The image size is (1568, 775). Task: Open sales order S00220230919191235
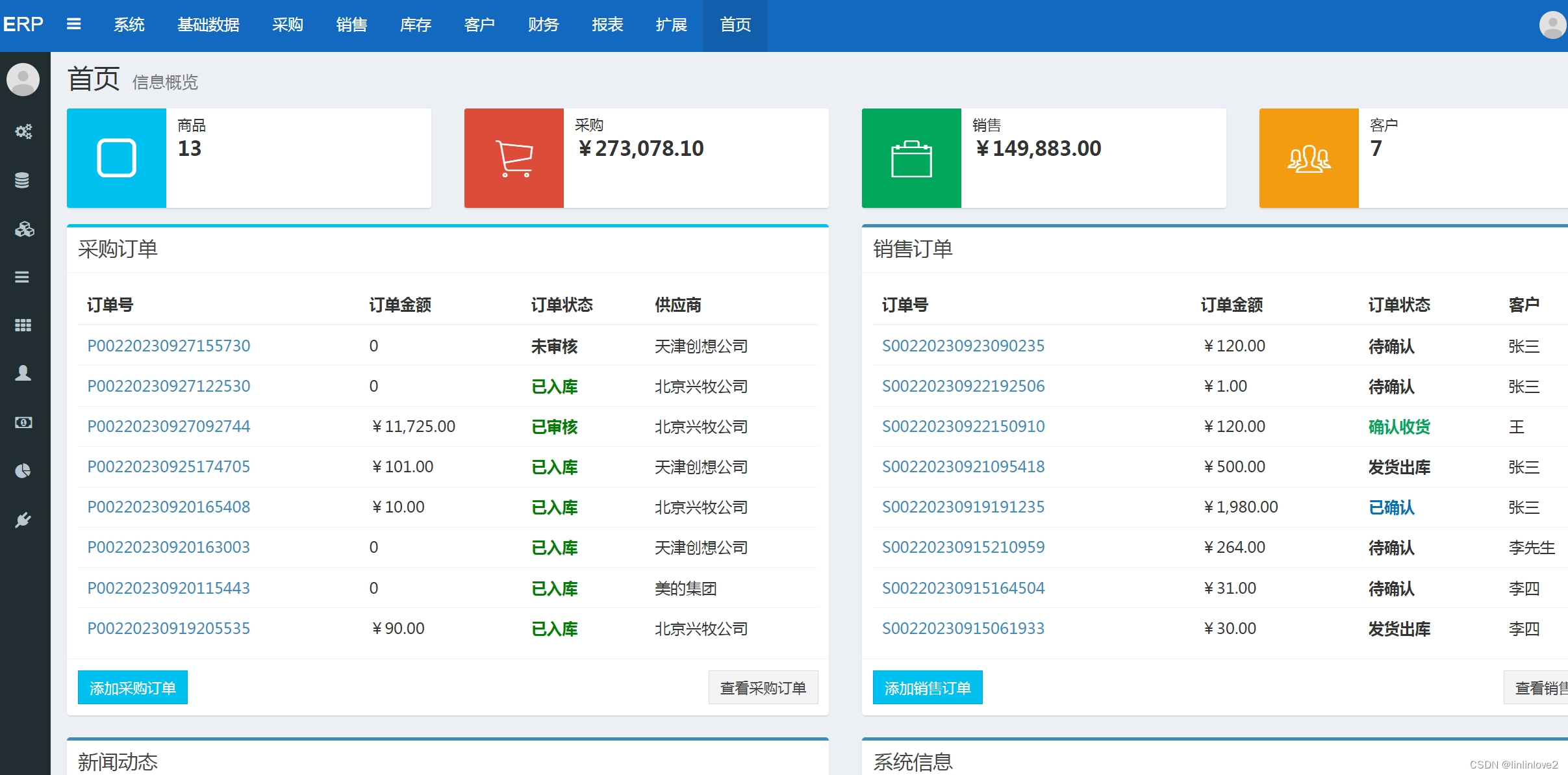pyautogui.click(x=963, y=507)
